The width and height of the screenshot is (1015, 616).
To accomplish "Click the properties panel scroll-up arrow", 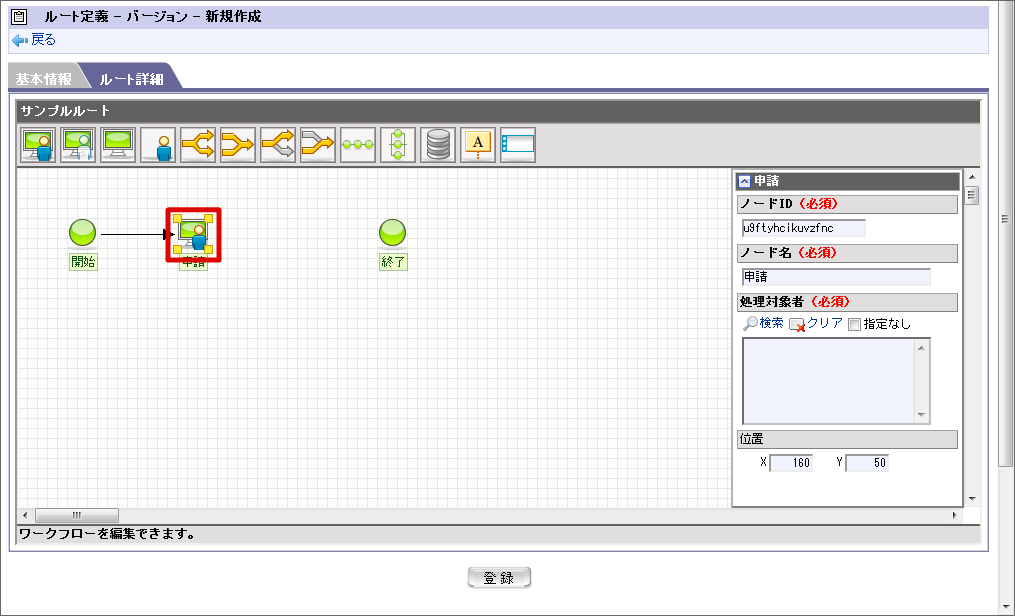I will click(972, 177).
